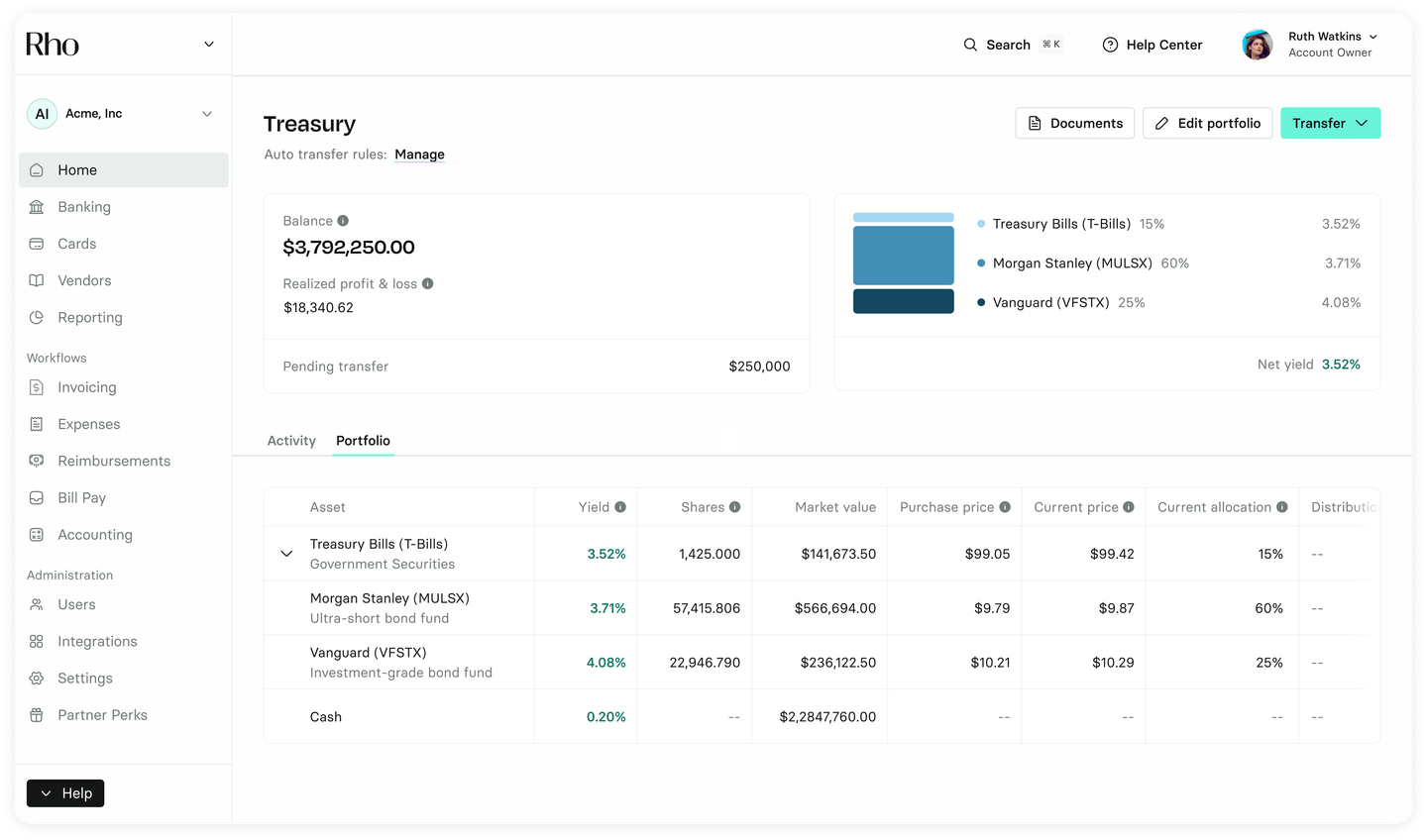Open Integrations in Administration menu
Image resolution: width=1427 pixels, height=840 pixels.
pyautogui.click(x=123, y=642)
